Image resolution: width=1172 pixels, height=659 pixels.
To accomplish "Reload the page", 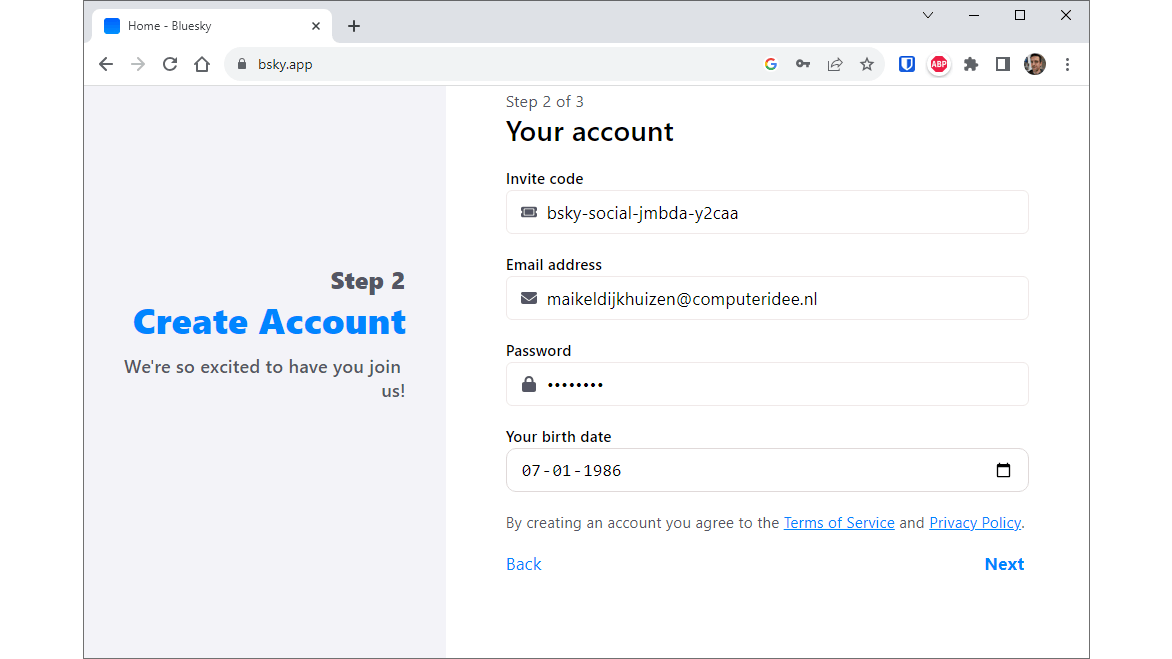I will [170, 64].
